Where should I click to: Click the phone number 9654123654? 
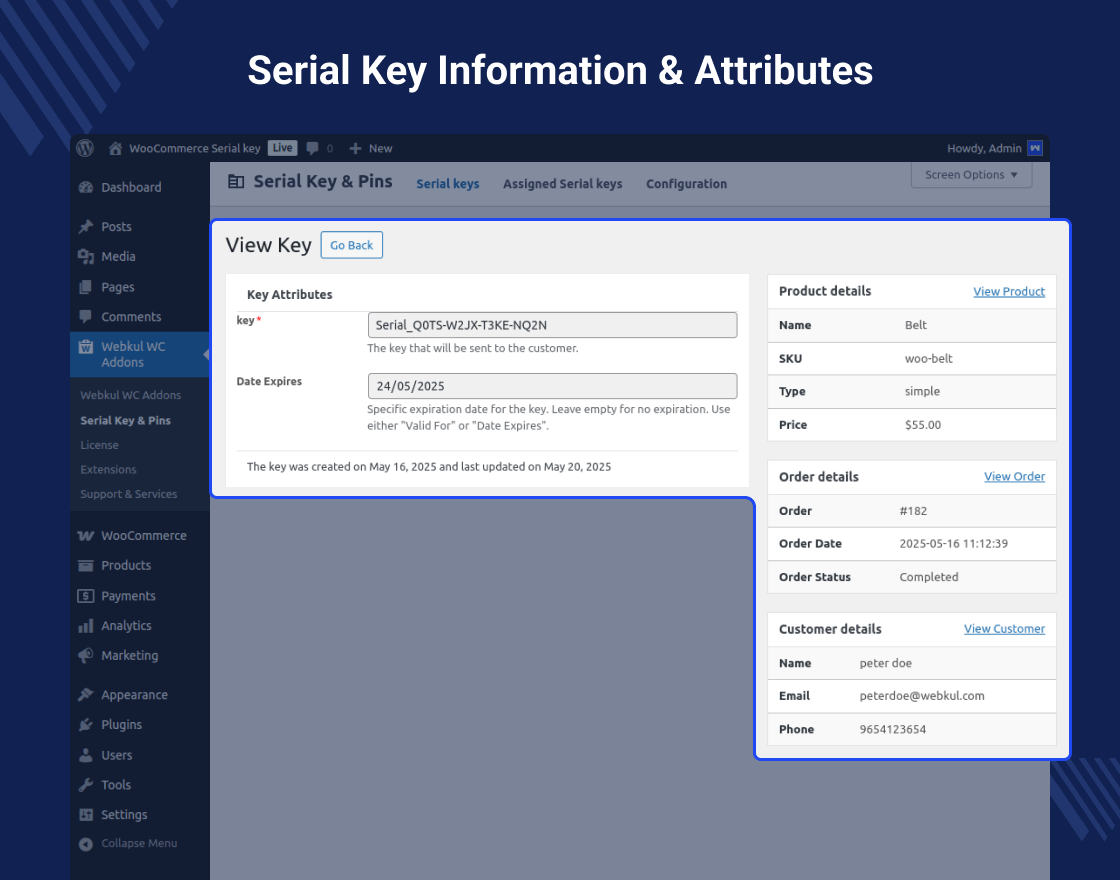click(x=893, y=729)
